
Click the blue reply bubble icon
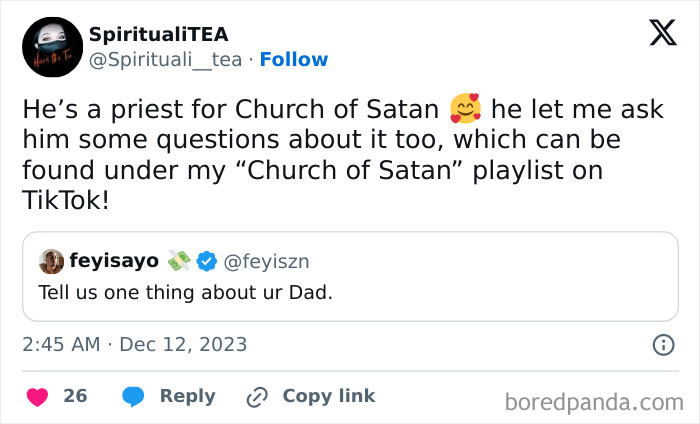tap(133, 396)
